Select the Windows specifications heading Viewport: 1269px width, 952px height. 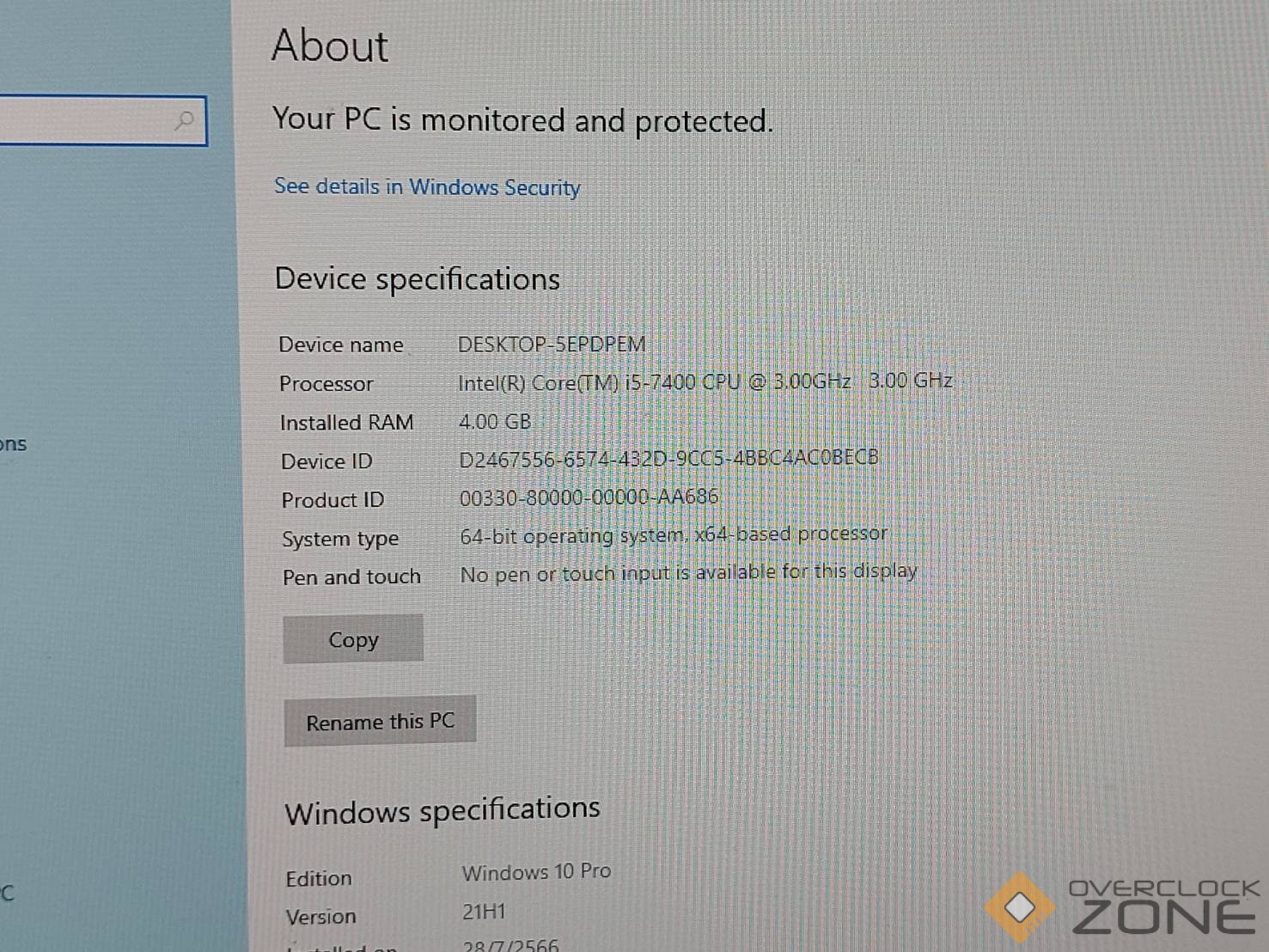(x=442, y=810)
